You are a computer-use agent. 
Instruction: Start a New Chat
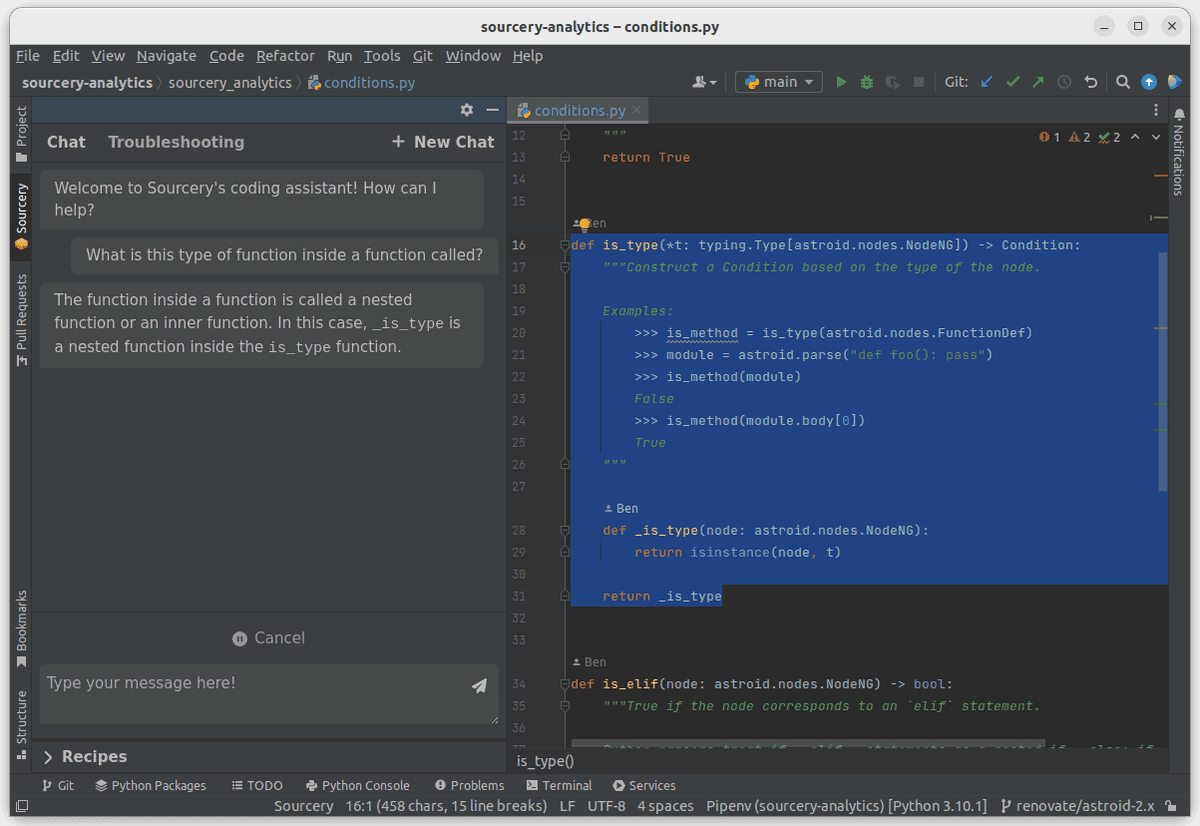coord(443,142)
